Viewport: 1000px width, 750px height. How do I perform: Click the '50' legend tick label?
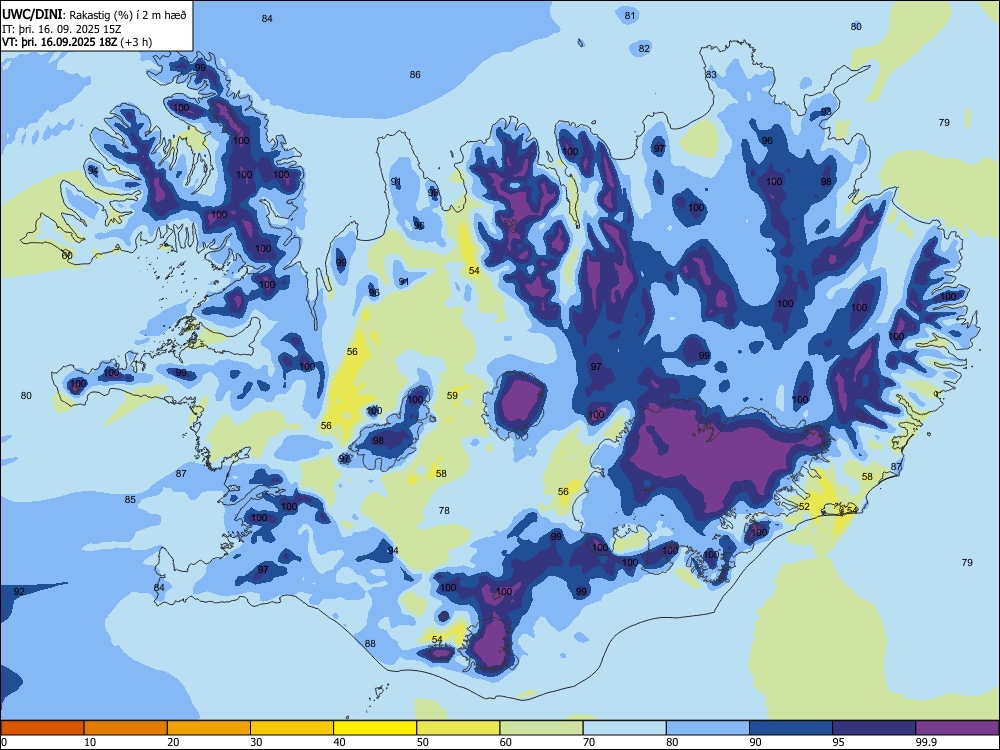pos(422,742)
